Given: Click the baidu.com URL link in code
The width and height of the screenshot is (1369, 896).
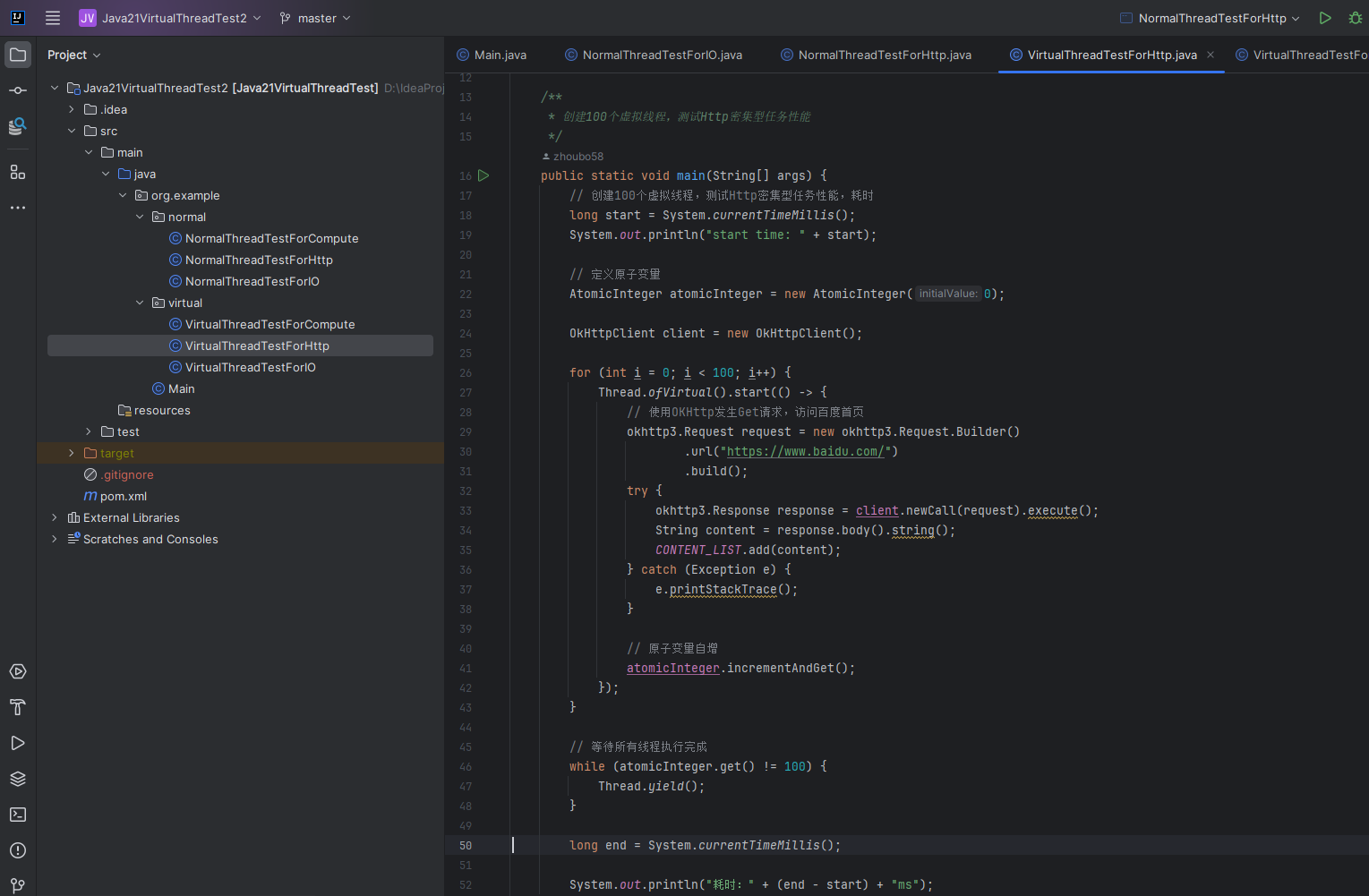Looking at the screenshot, I should point(805,452).
